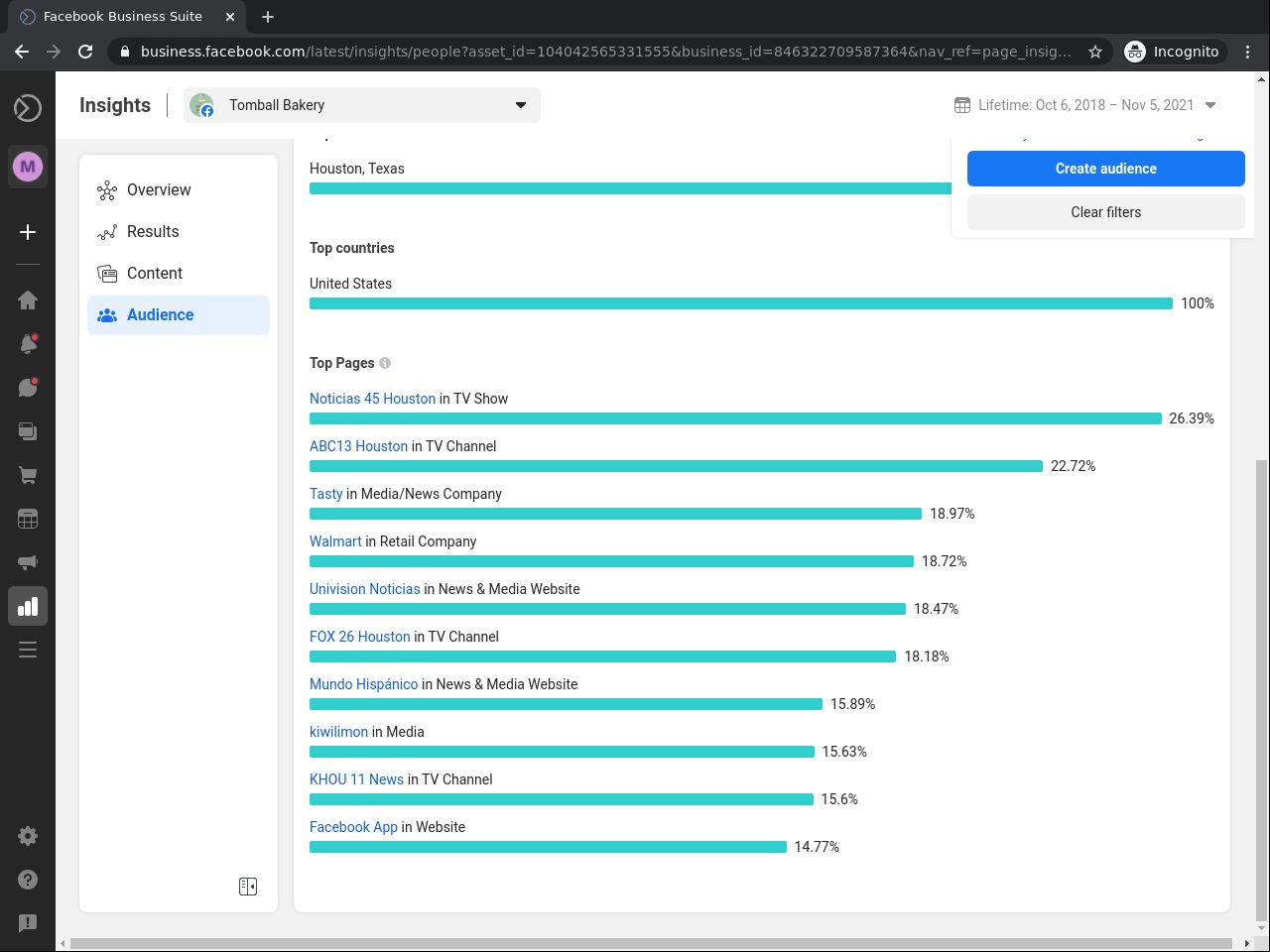Open the Help question mark icon
1270x952 pixels.
28,880
